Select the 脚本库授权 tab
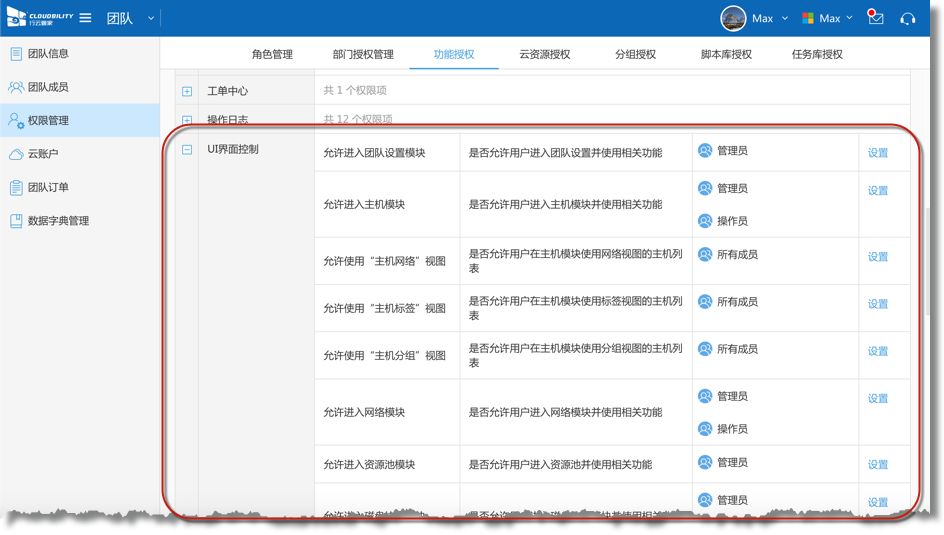The height and width of the screenshot is (535, 944). point(725,54)
